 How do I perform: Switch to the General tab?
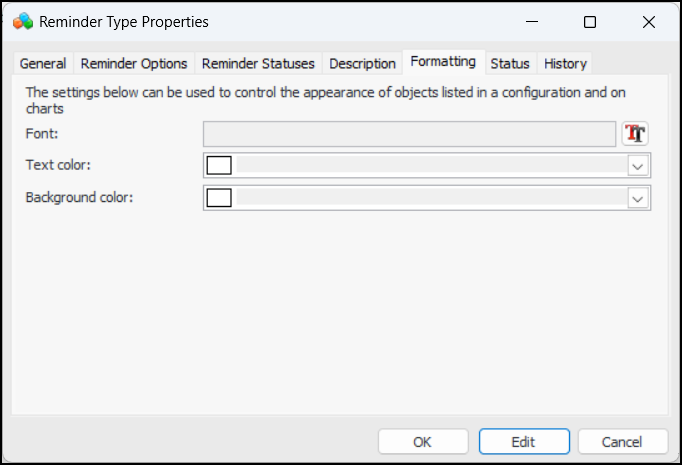pyautogui.click(x=43, y=63)
